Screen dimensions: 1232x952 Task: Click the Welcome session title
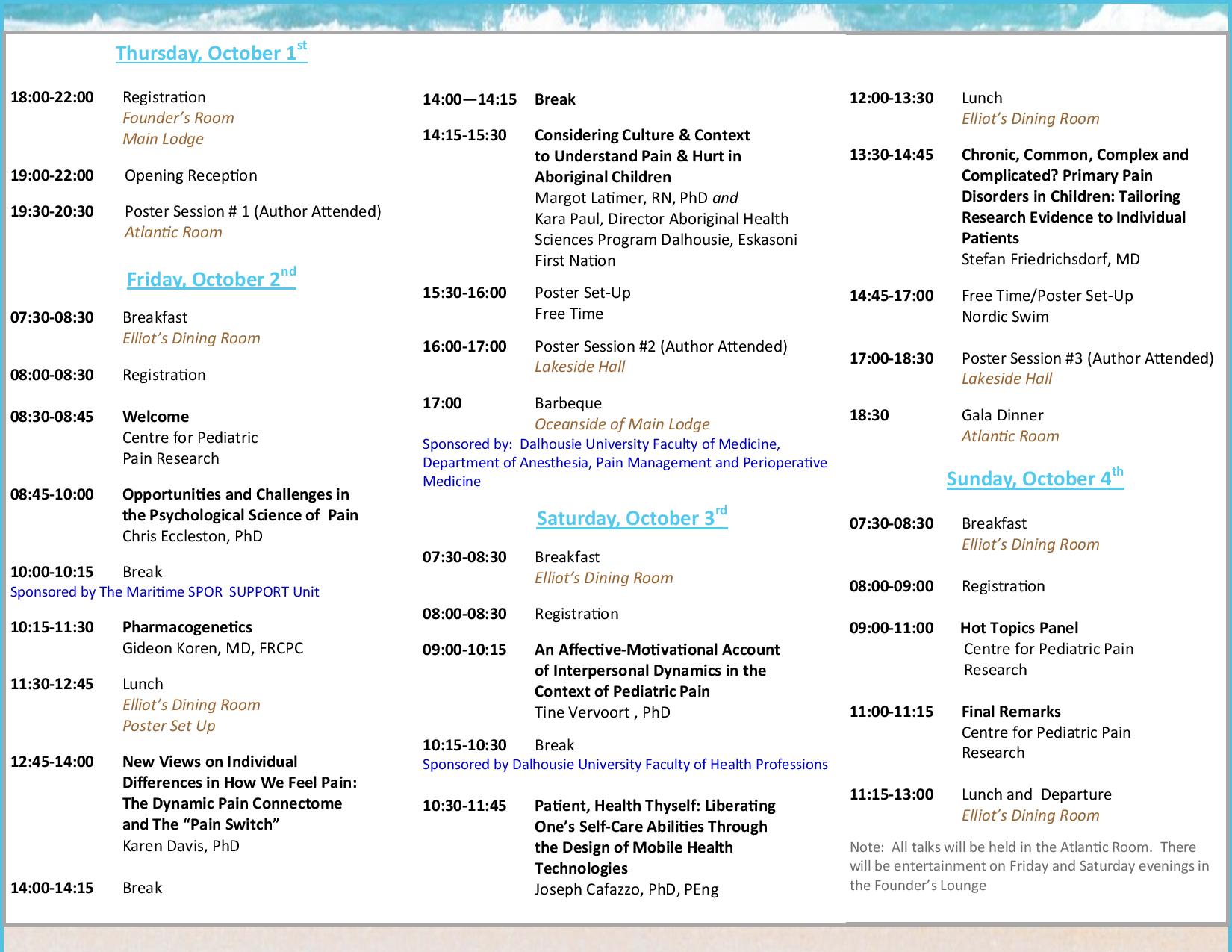155,417
